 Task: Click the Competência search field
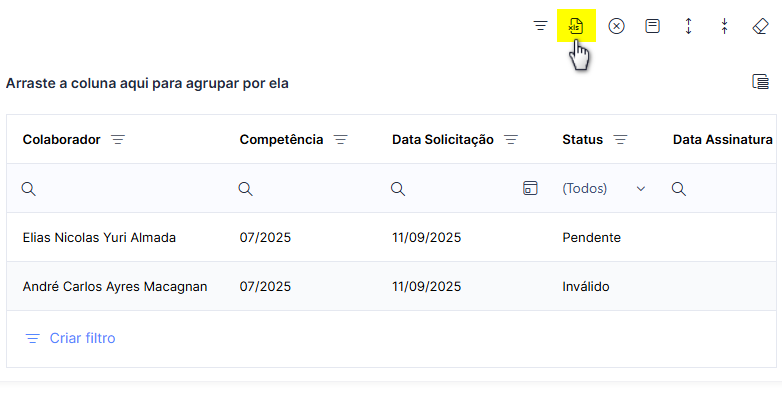click(x=309, y=189)
